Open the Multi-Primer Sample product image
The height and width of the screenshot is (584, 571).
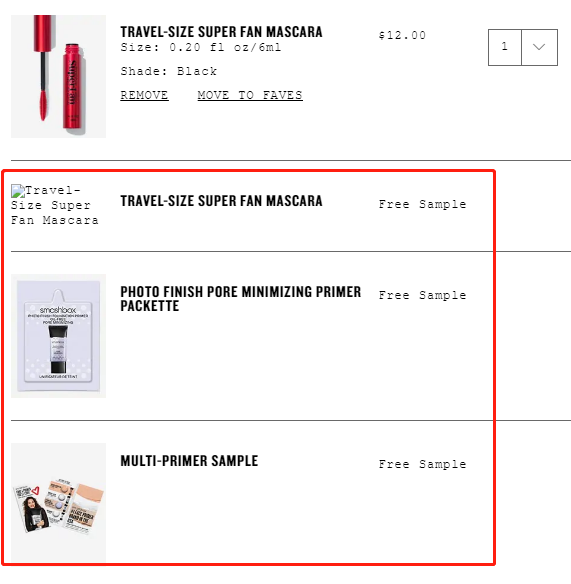58,502
